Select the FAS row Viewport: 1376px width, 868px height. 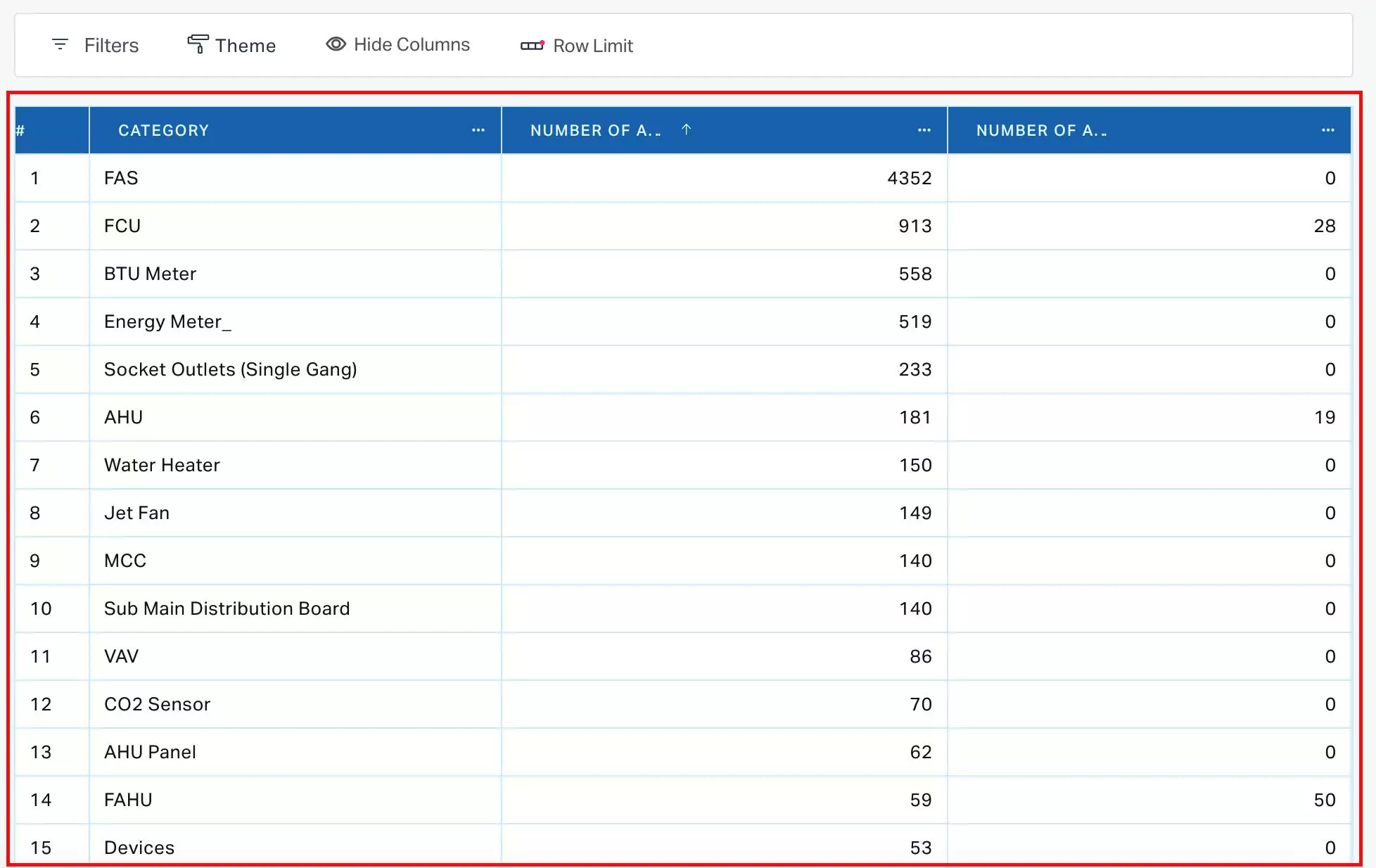tap(121, 178)
